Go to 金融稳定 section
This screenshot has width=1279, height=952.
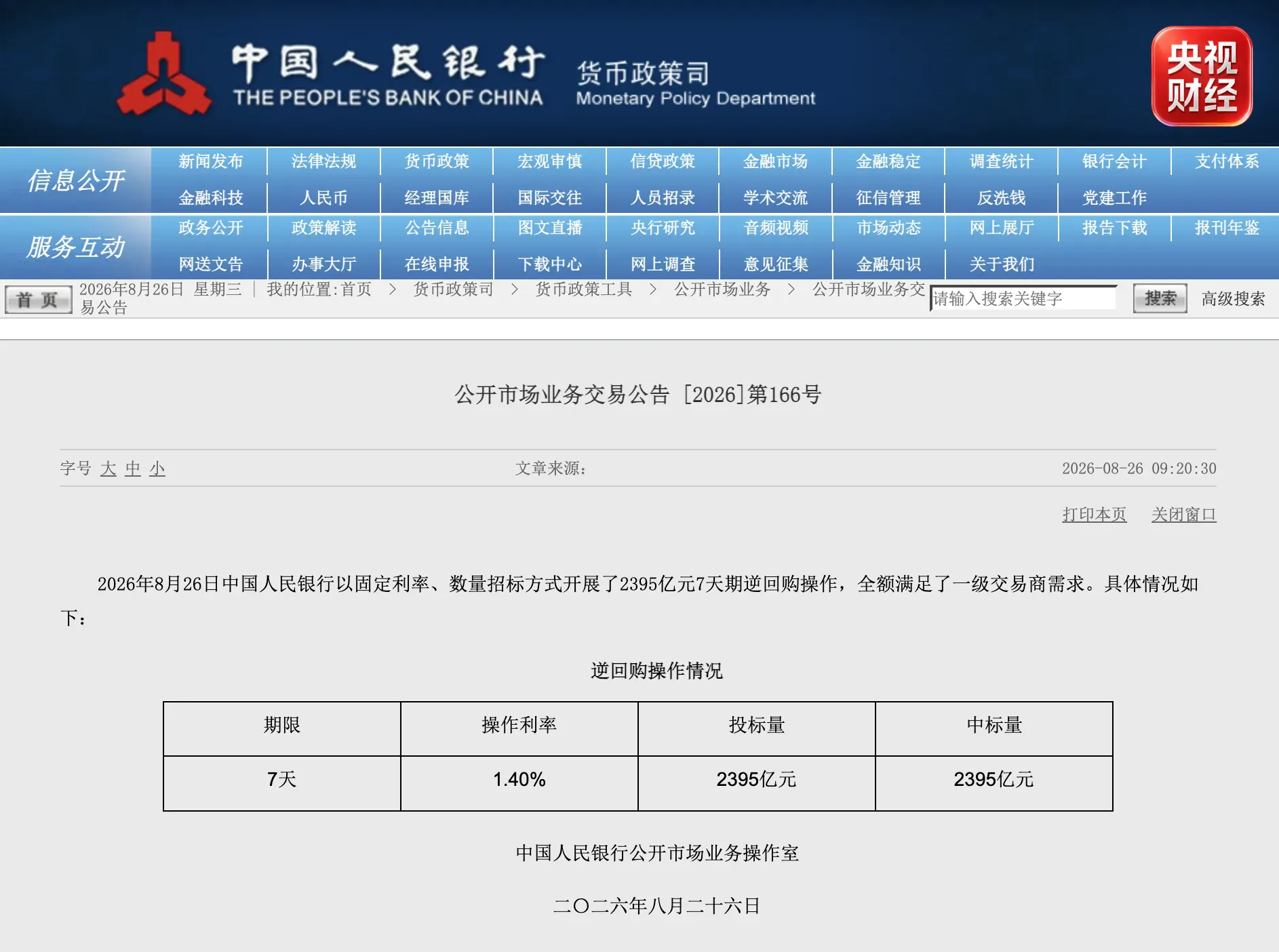888,161
